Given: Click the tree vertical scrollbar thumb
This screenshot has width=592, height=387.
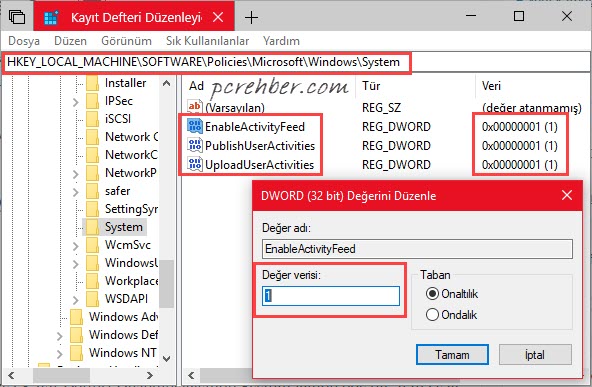Looking at the screenshot, I should point(166,284).
